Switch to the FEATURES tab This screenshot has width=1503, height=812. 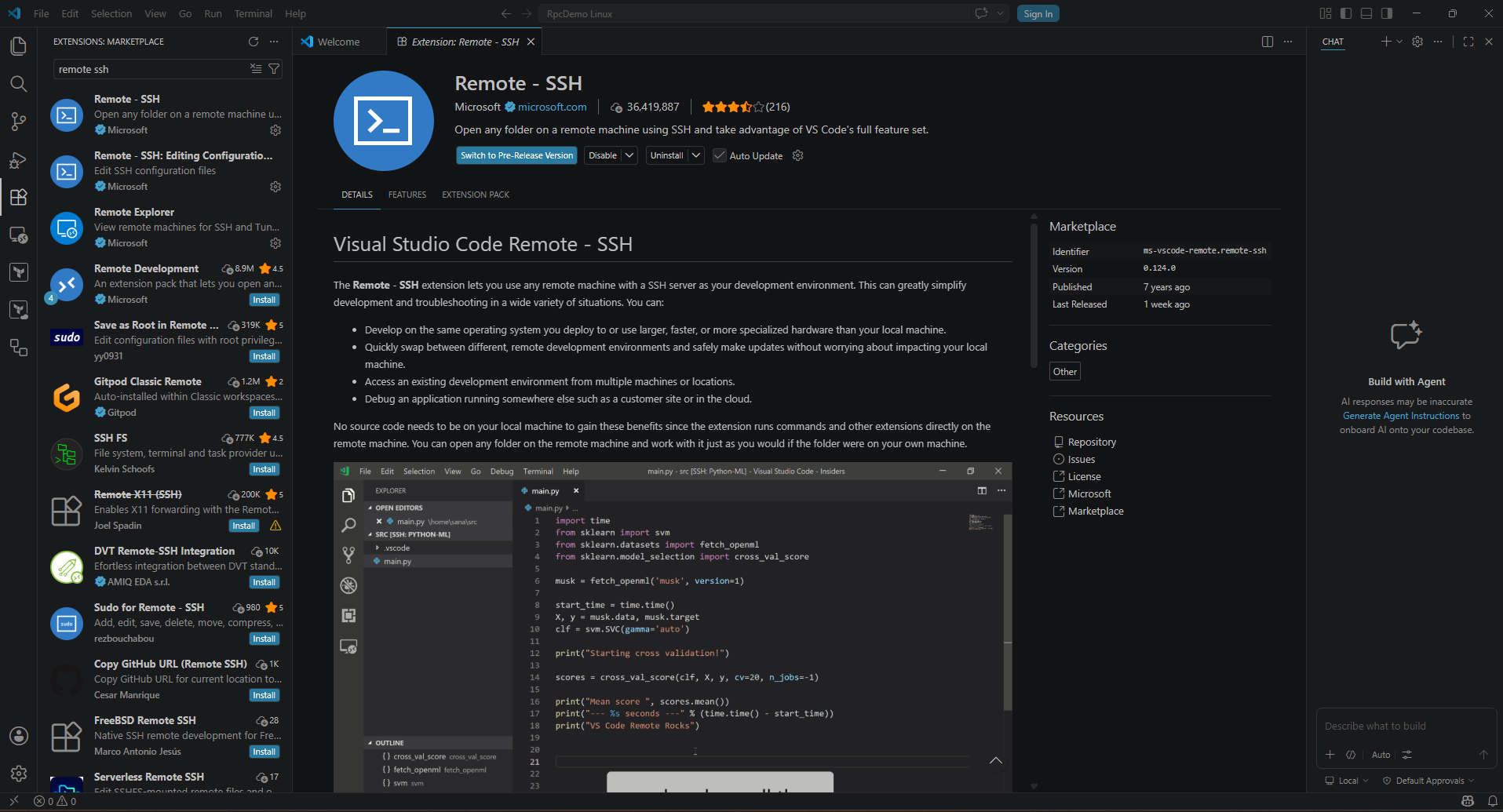coord(407,195)
